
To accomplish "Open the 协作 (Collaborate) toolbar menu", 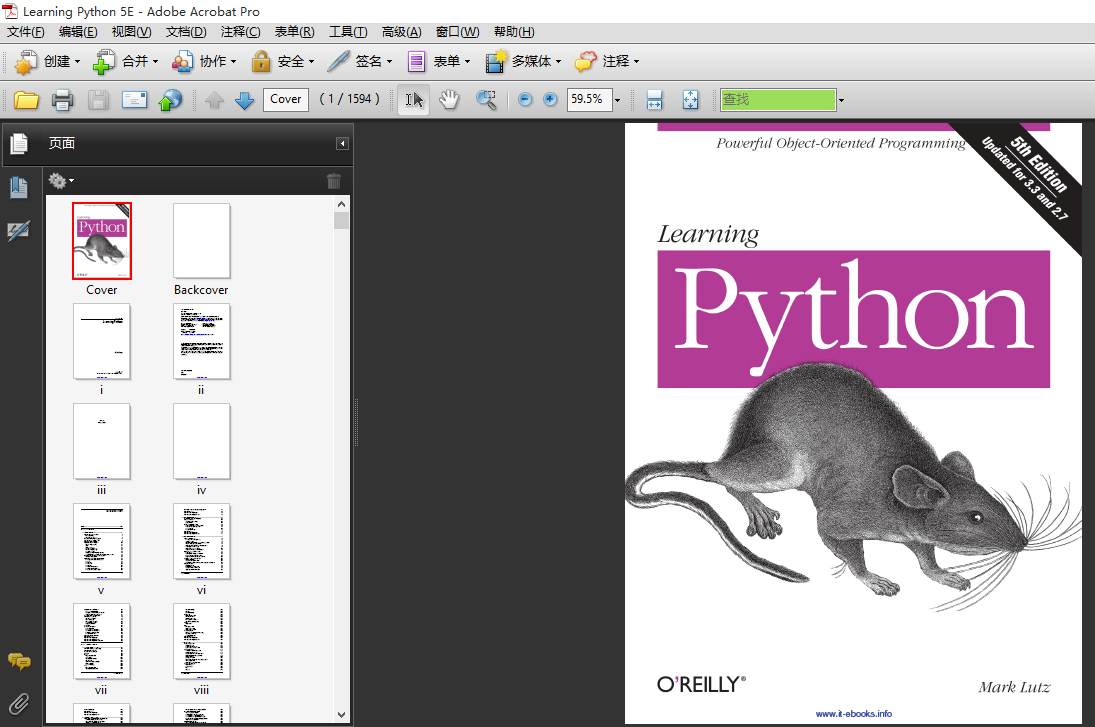I will tap(204, 61).
